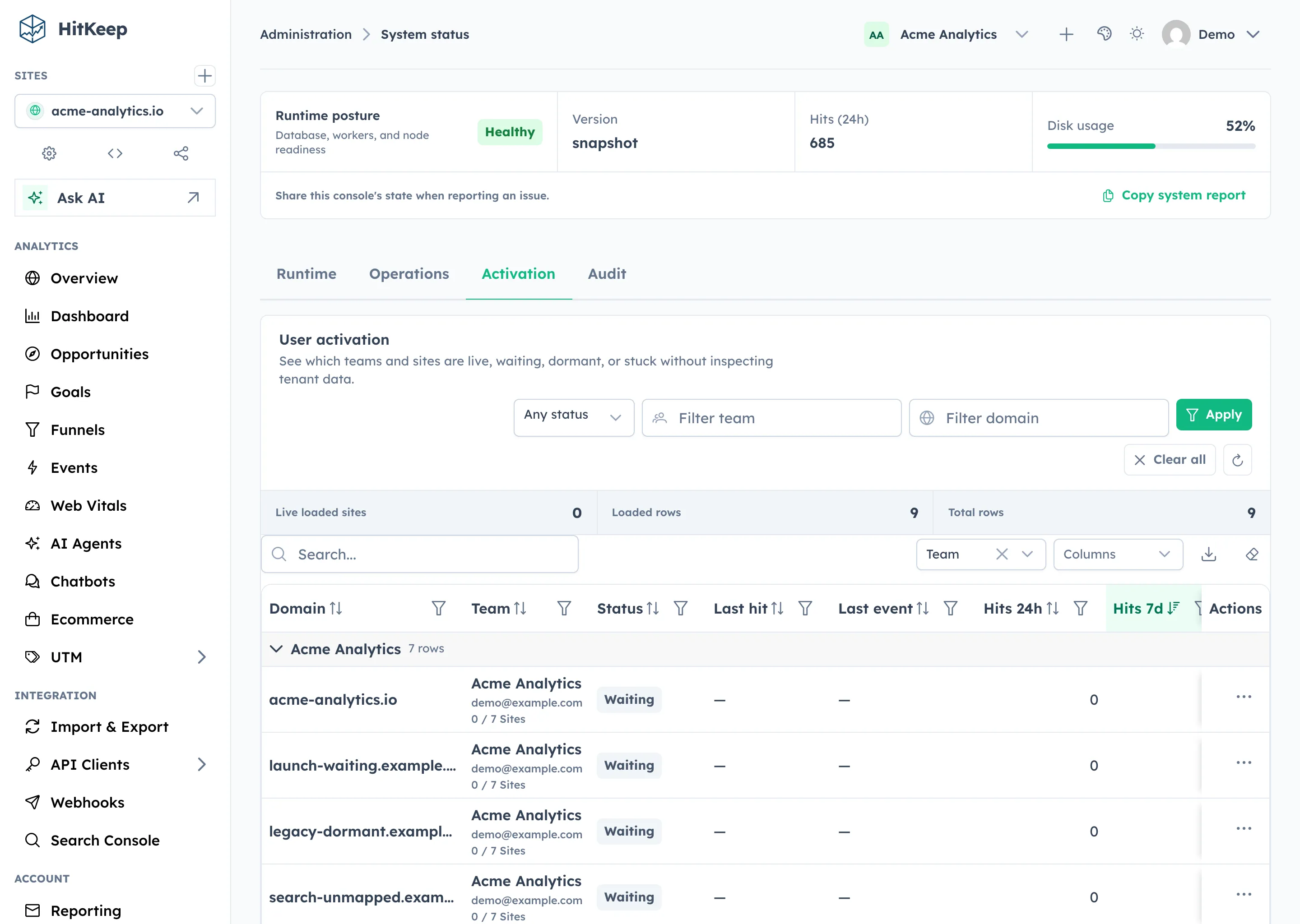Screen dimensions: 1300x924
Task: Switch to the Audit tab
Action: (607, 274)
